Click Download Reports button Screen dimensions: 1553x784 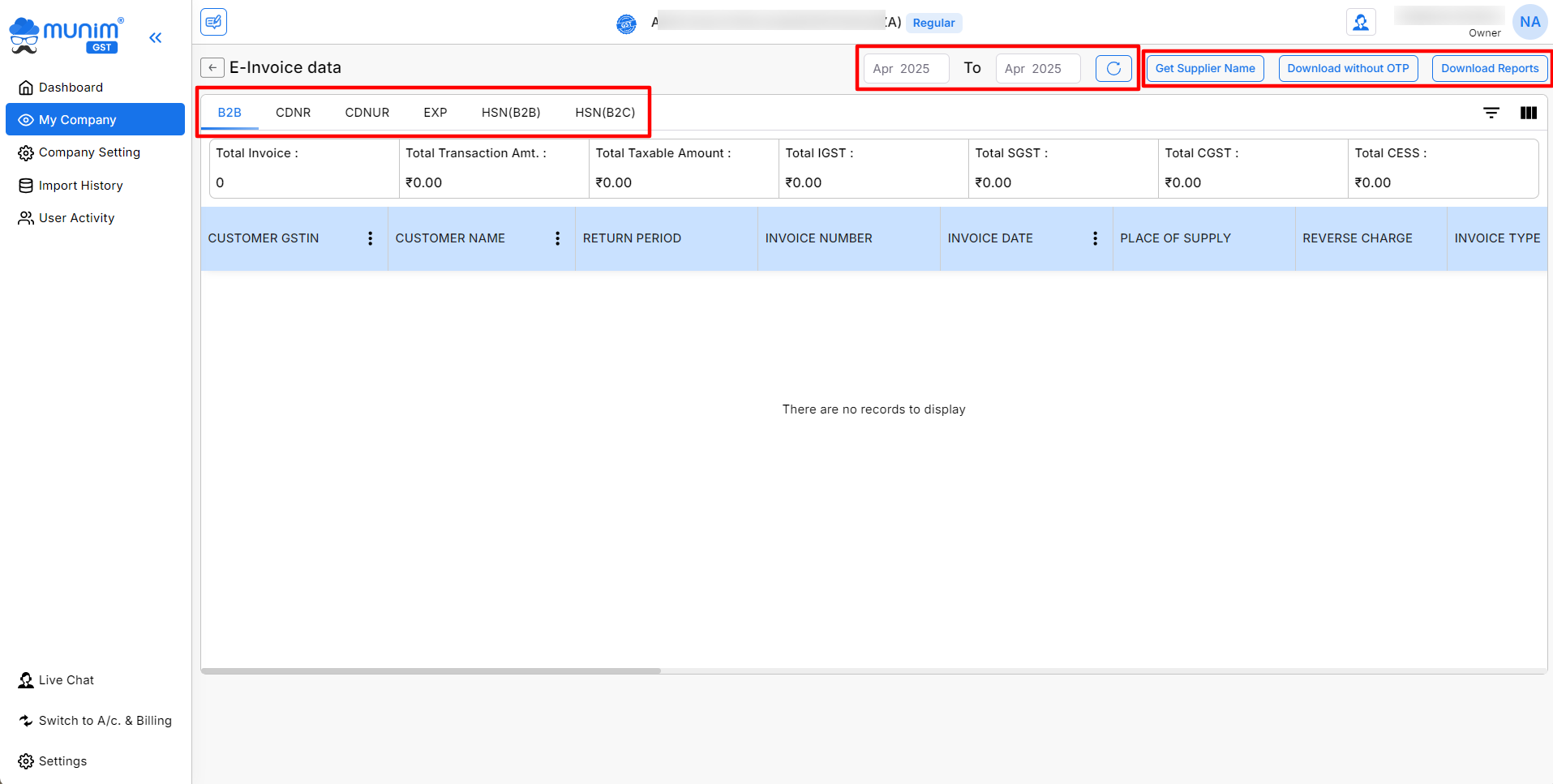(1489, 69)
